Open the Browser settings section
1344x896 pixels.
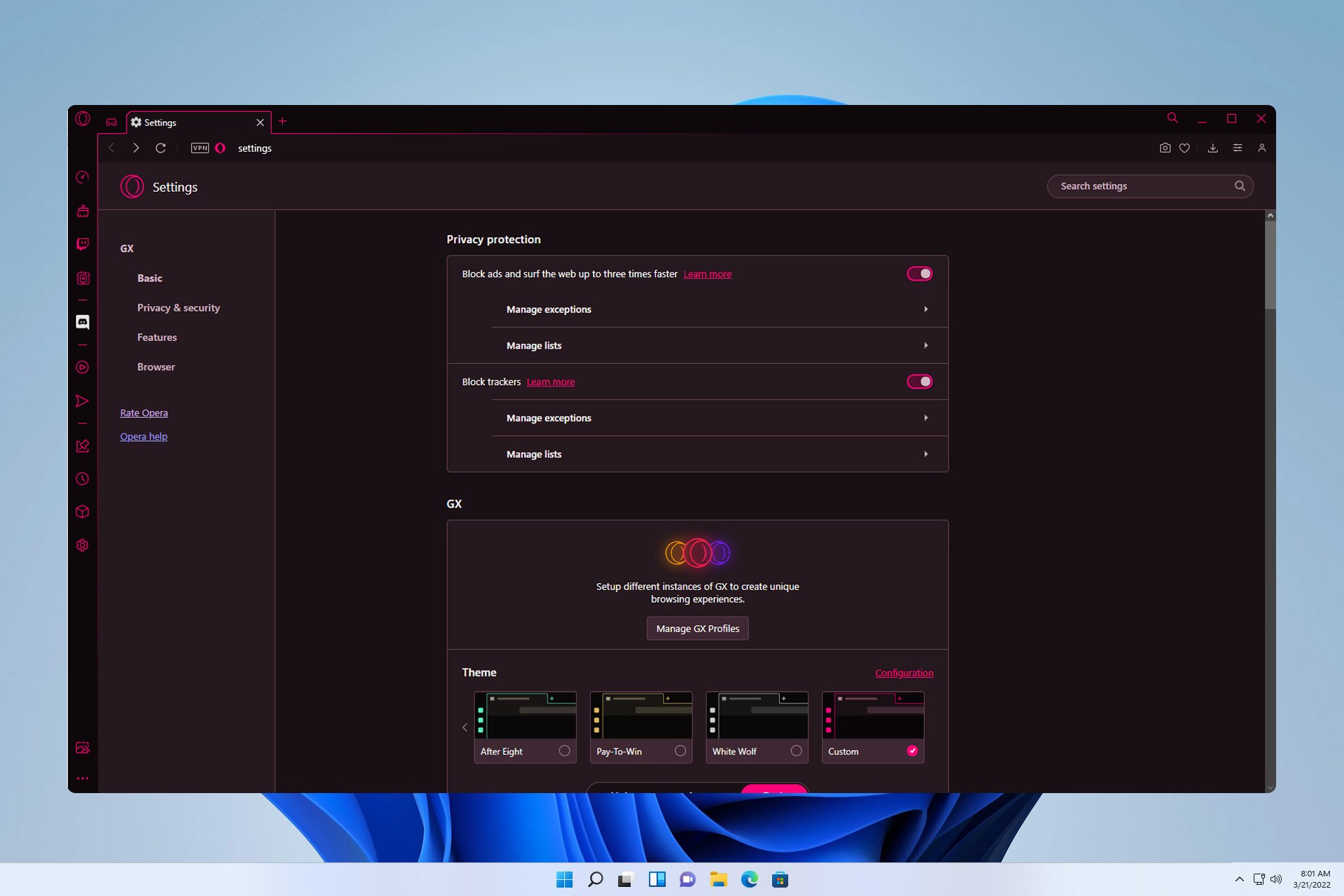point(156,367)
